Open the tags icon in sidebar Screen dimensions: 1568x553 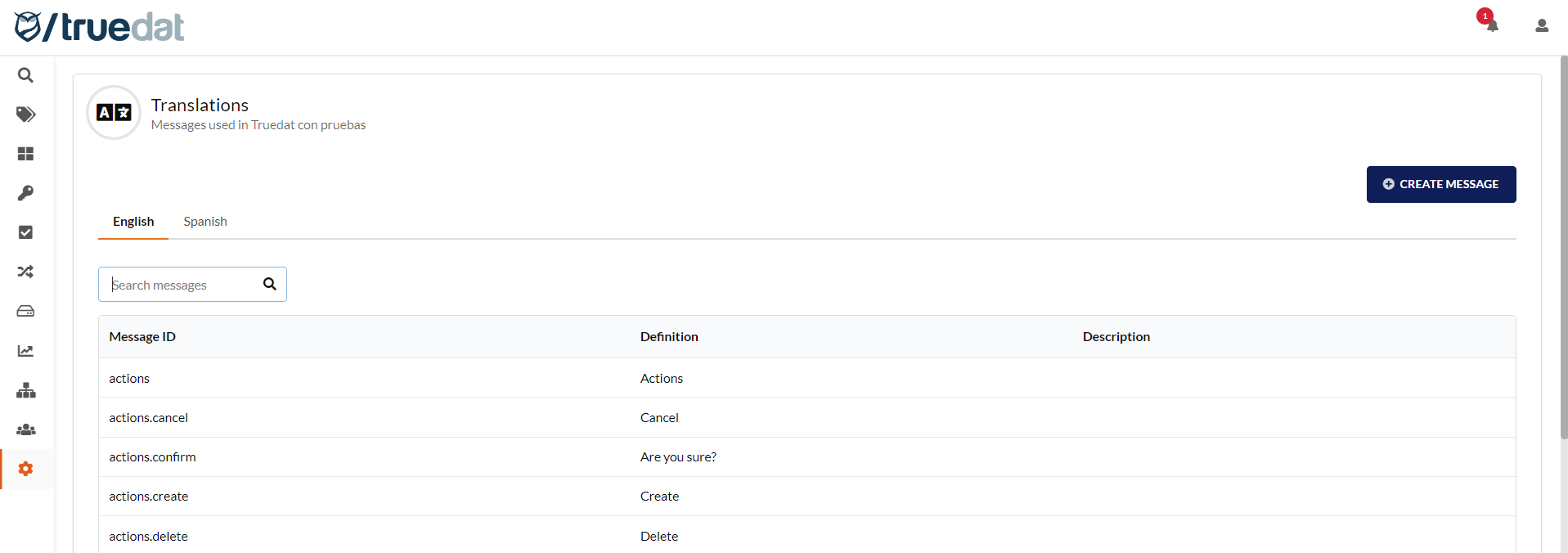click(x=25, y=115)
